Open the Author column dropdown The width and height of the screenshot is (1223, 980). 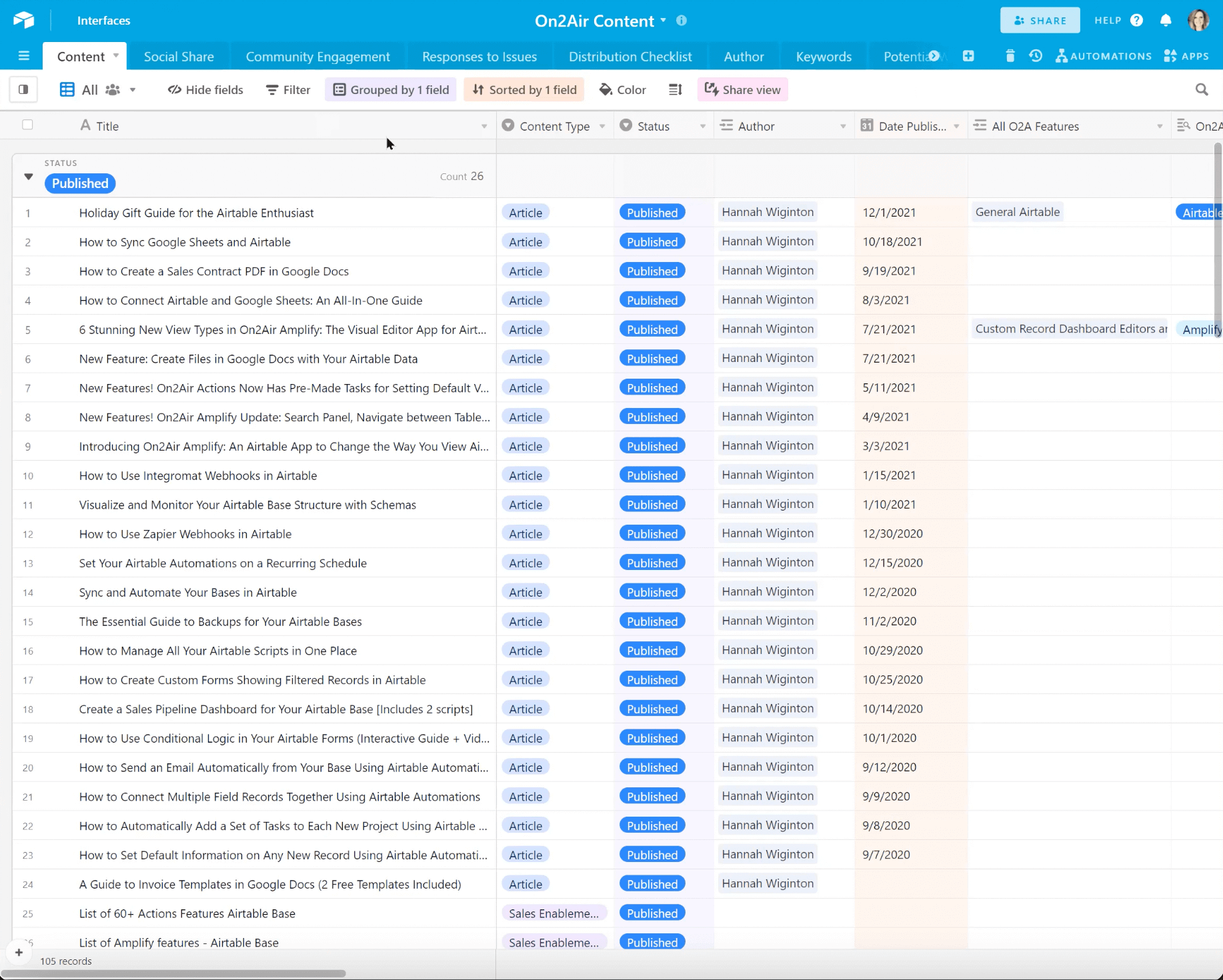[843, 126]
